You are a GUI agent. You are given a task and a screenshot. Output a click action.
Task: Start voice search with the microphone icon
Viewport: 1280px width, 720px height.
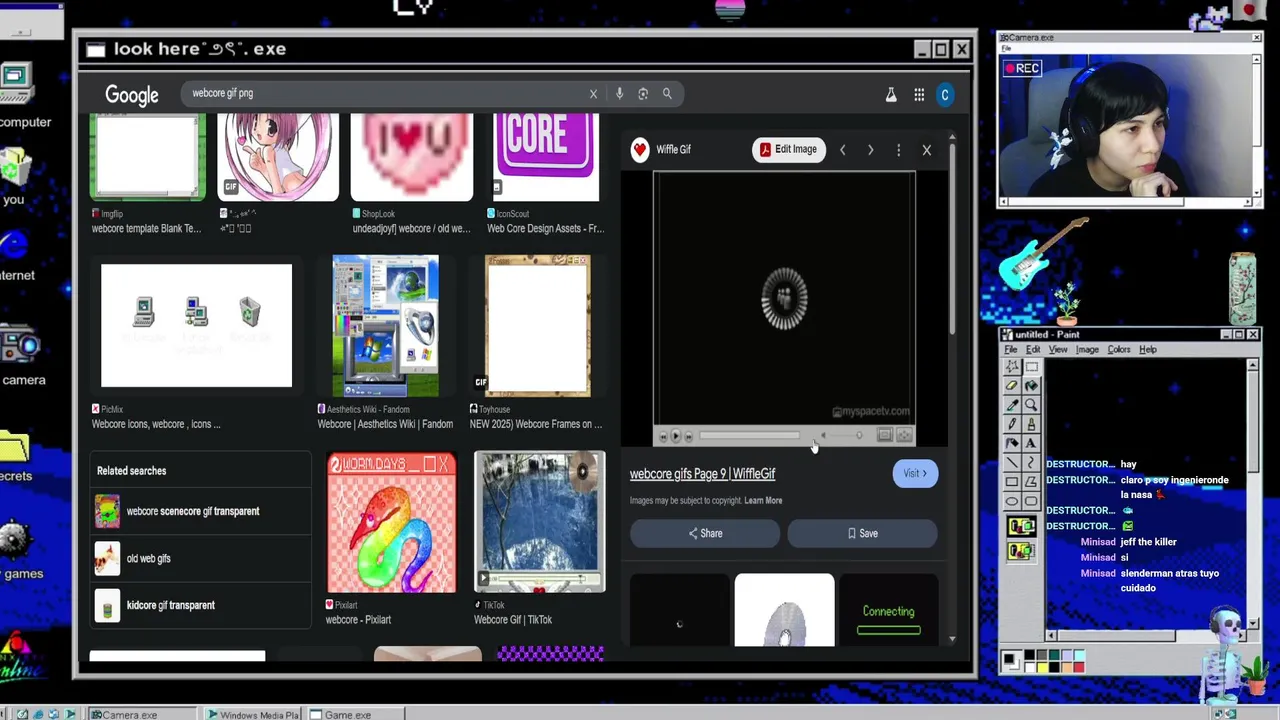pos(619,94)
